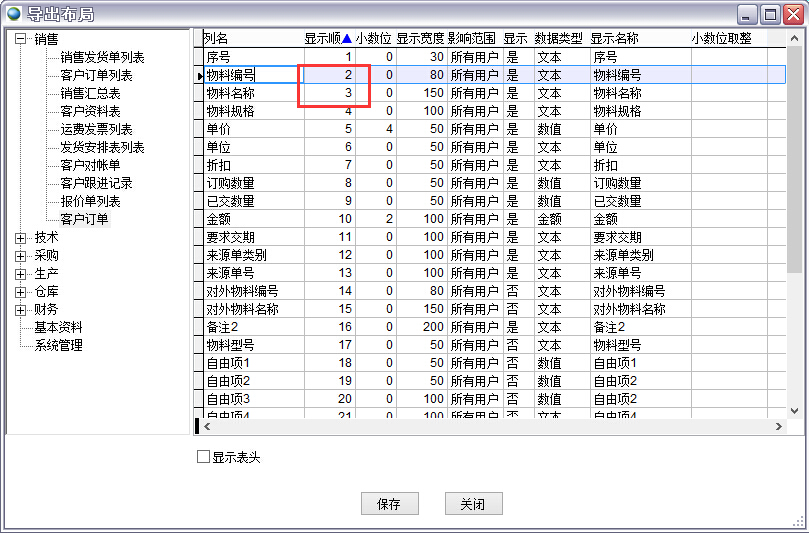This screenshot has height=534, width=809.
Task: Click the app icon in title bar
Action: coord(13,14)
